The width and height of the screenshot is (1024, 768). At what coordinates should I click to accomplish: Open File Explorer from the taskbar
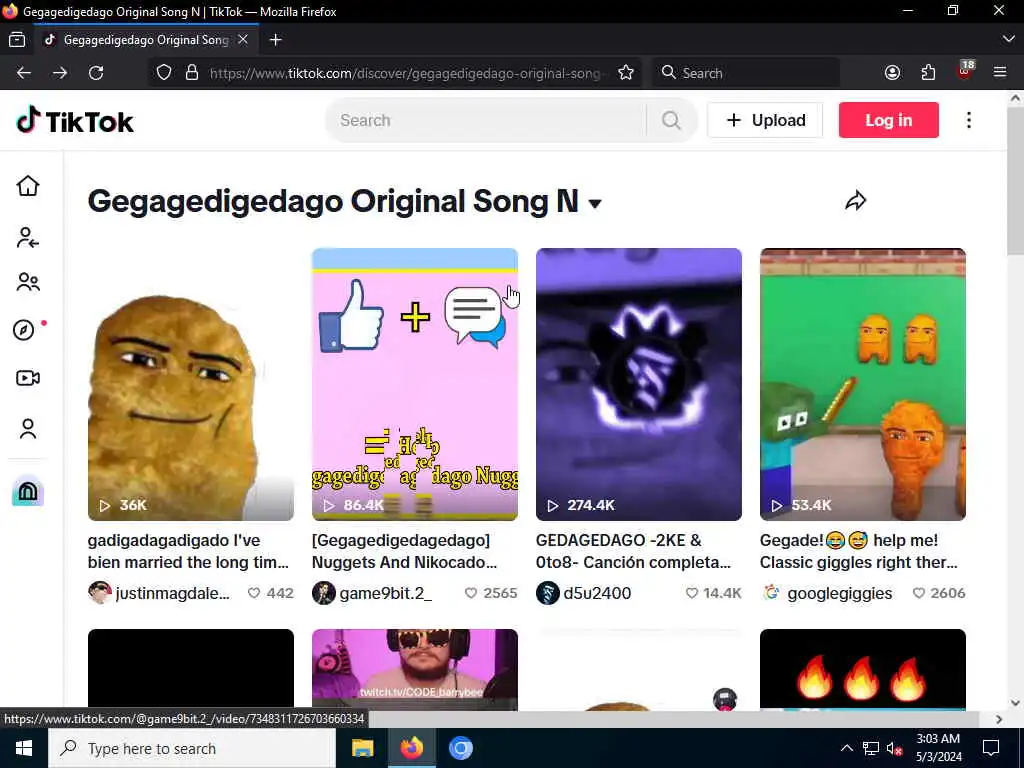tap(362, 748)
